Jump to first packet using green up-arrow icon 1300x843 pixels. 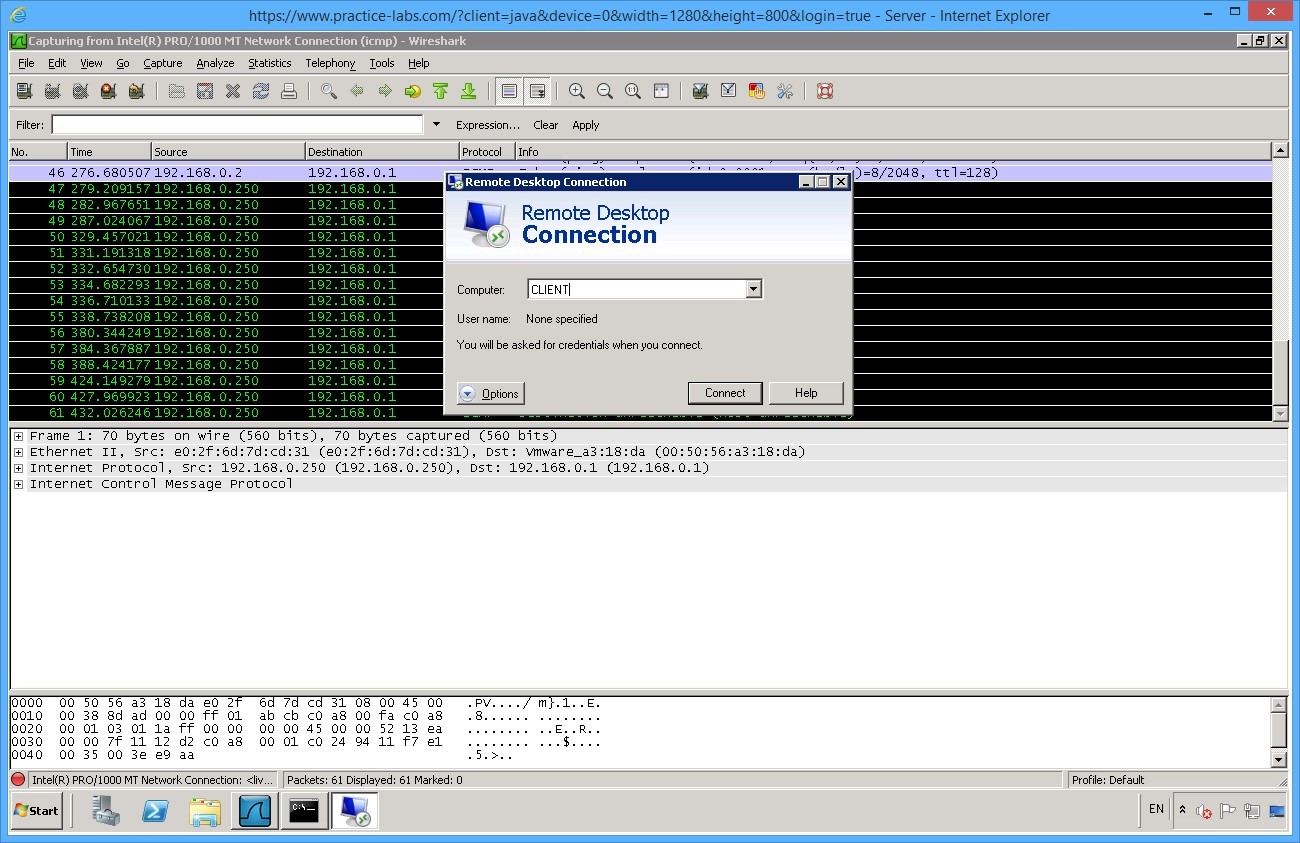click(x=440, y=91)
